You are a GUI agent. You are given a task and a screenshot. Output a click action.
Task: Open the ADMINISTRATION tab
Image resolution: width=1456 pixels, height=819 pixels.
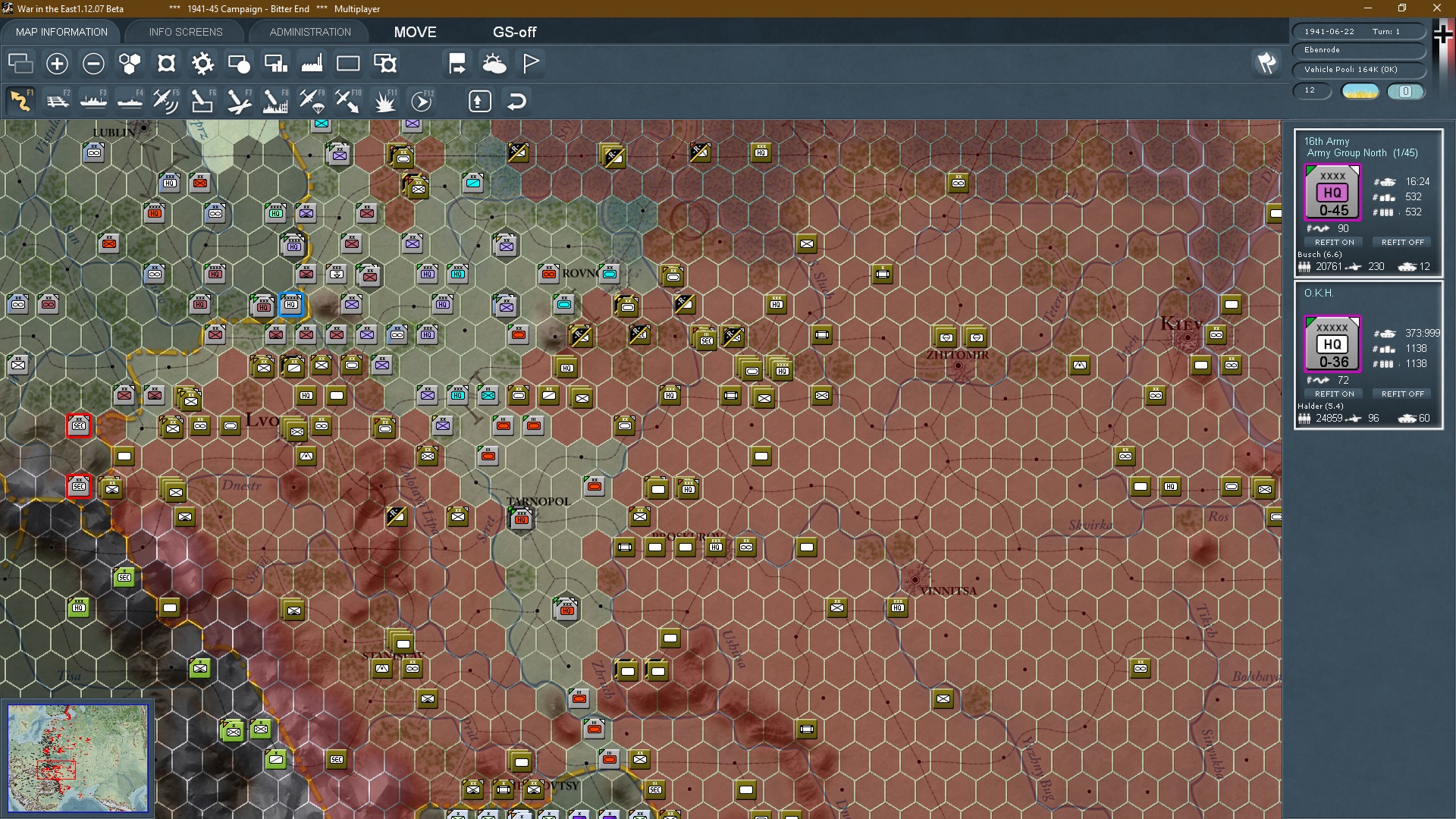point(310,32)
